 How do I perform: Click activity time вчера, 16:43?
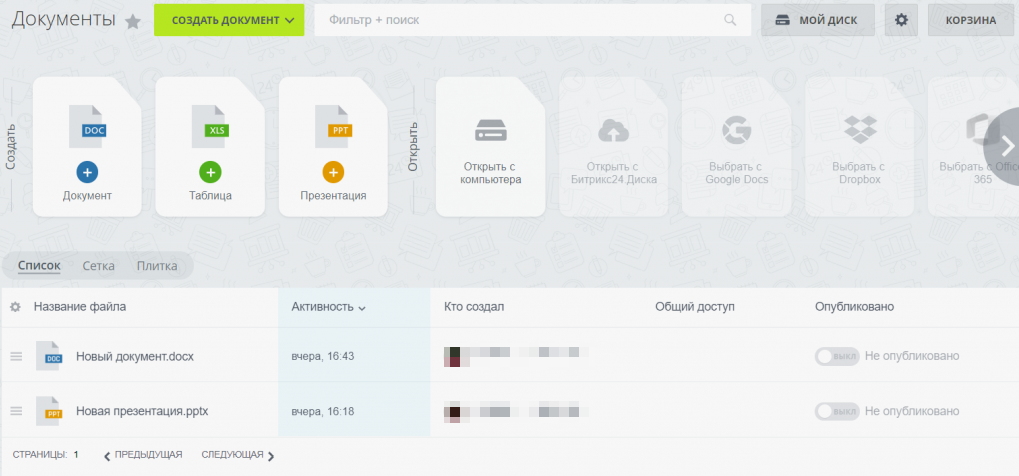click(322, 356)
